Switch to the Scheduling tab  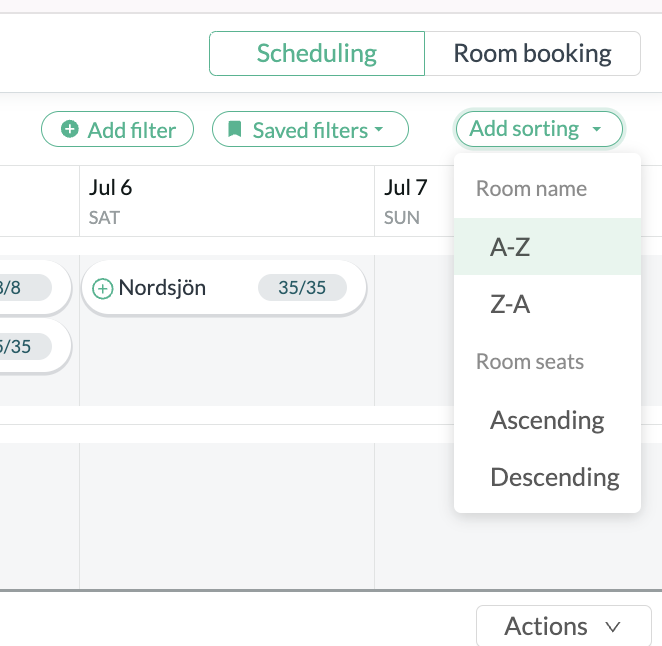317,54
